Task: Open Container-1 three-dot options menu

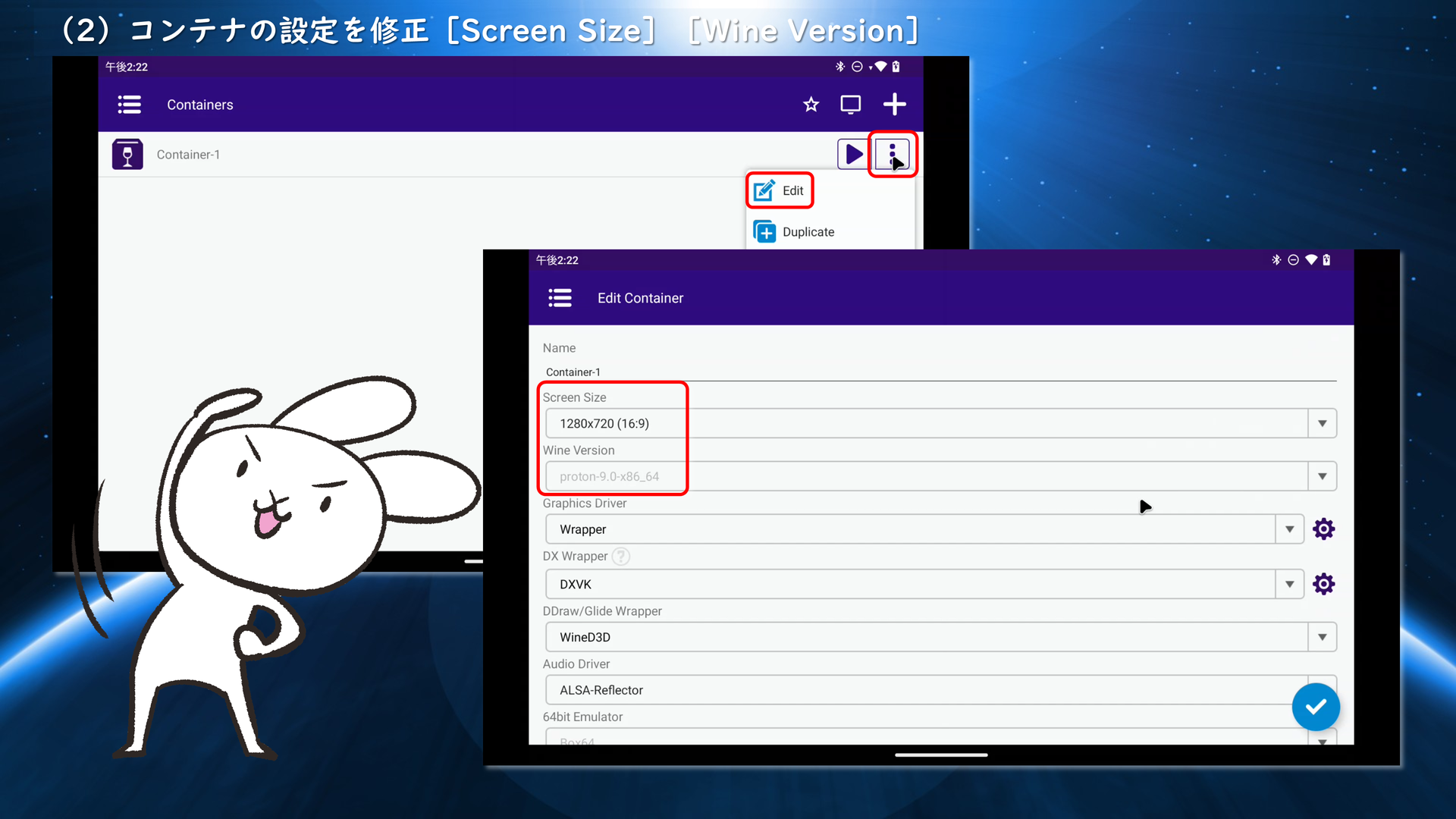Action: 892,155
